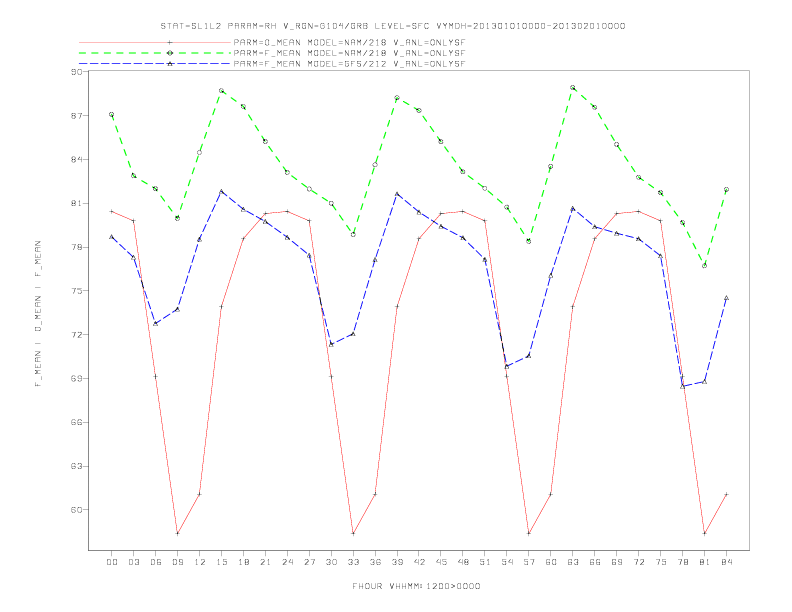Click x-axis forecast hour label 00

pyautogui.click(x=112, y=562)
